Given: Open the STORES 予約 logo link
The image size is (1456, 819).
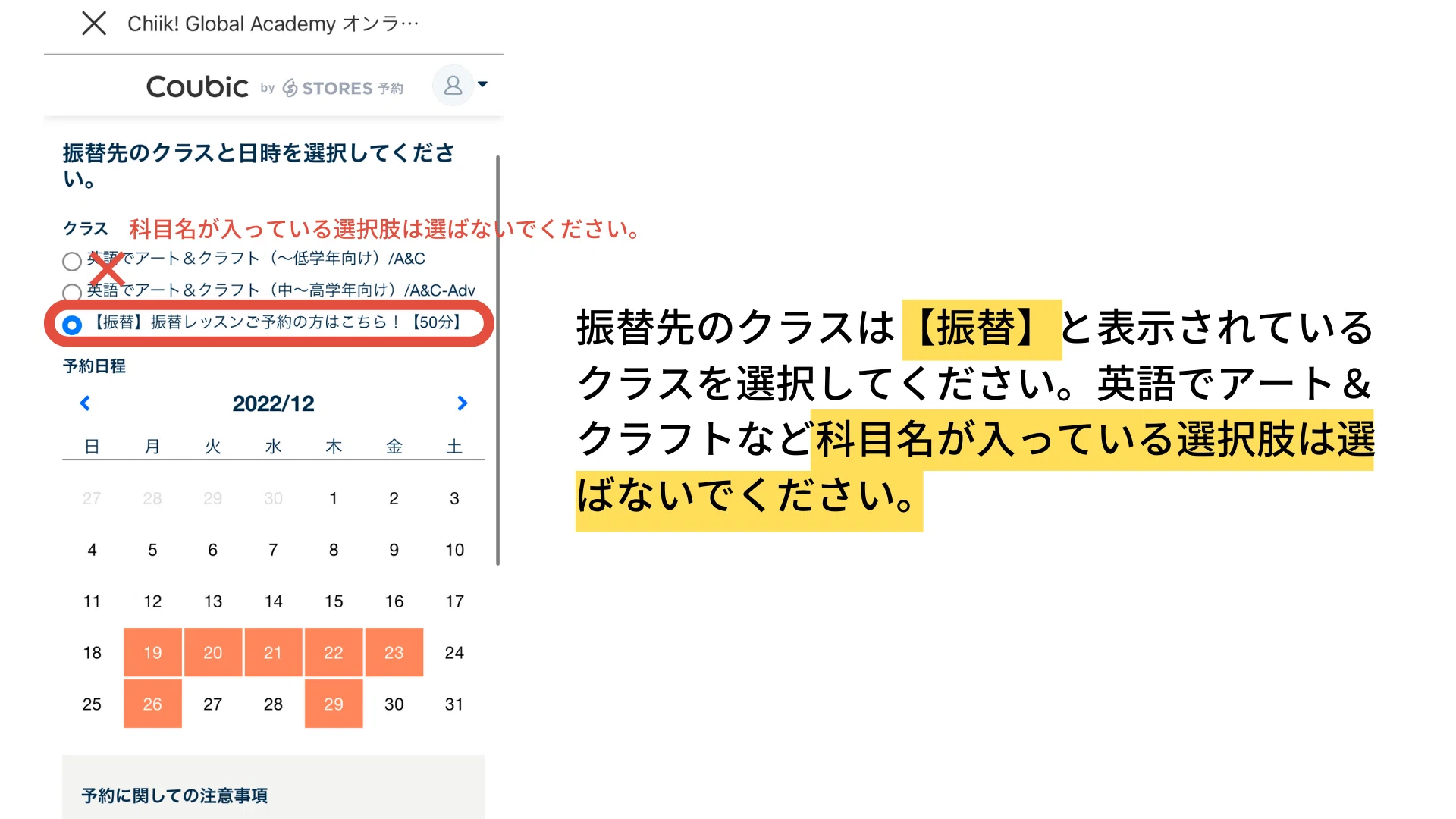Looking at the screenshot, I should 343,88.
